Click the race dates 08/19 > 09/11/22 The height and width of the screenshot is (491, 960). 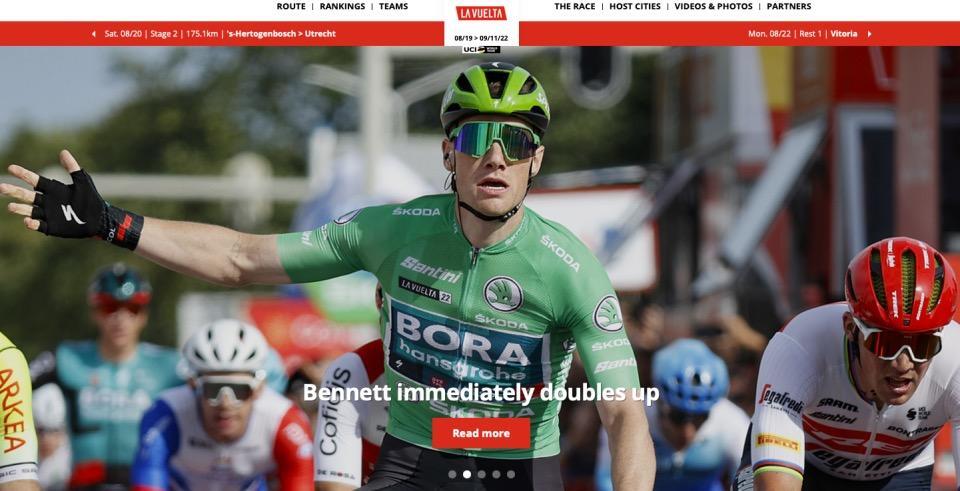click(481, 39)
